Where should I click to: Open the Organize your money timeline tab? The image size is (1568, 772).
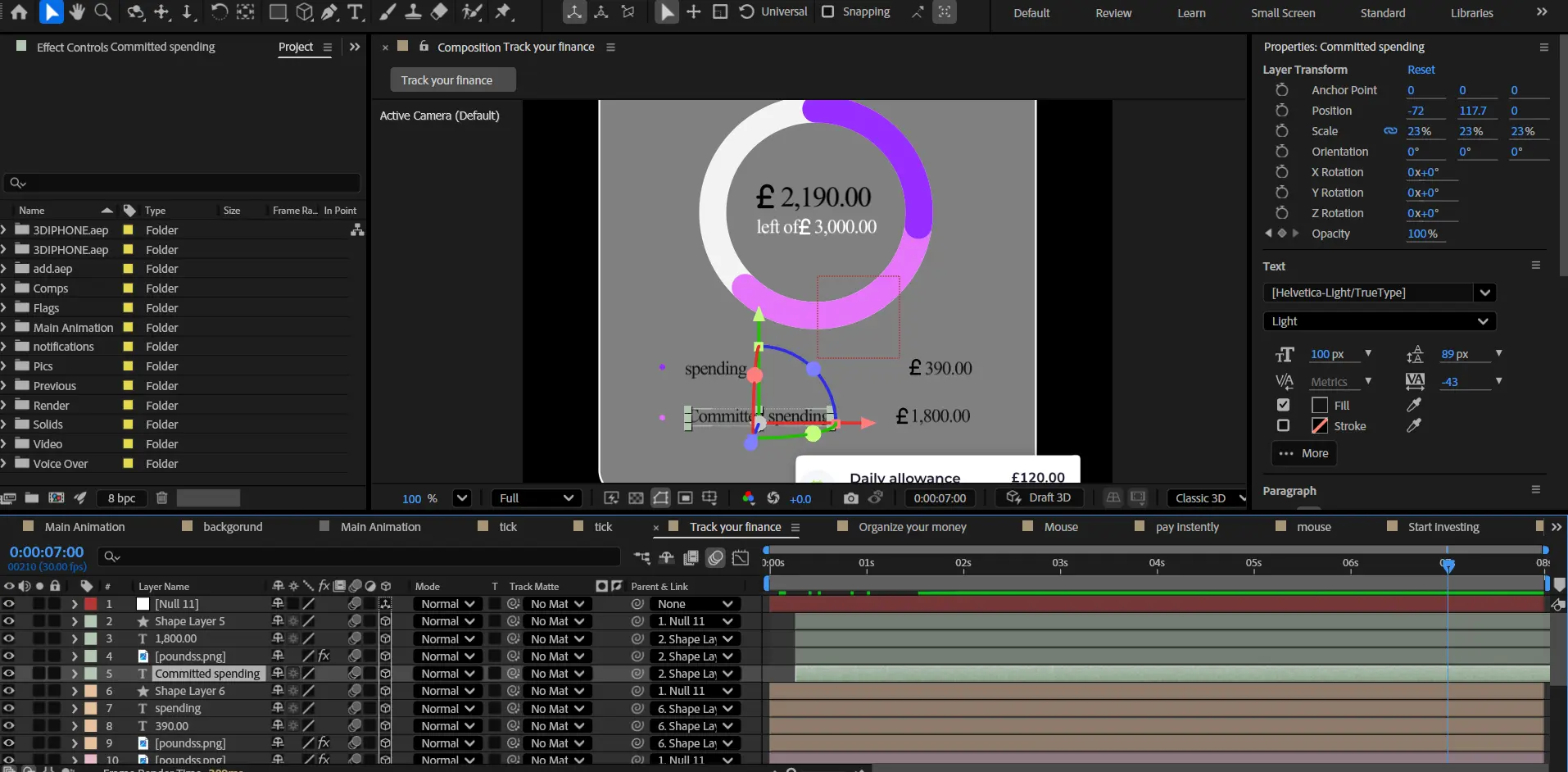point(912,527)
